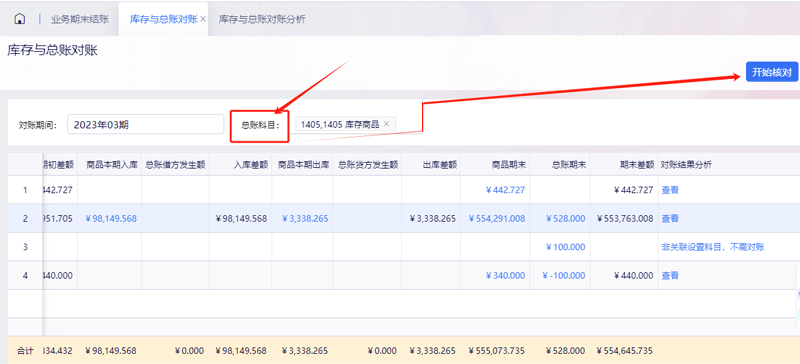
Task: Select the 库存与总账对账 tab
Action: [x=163, y=19]
